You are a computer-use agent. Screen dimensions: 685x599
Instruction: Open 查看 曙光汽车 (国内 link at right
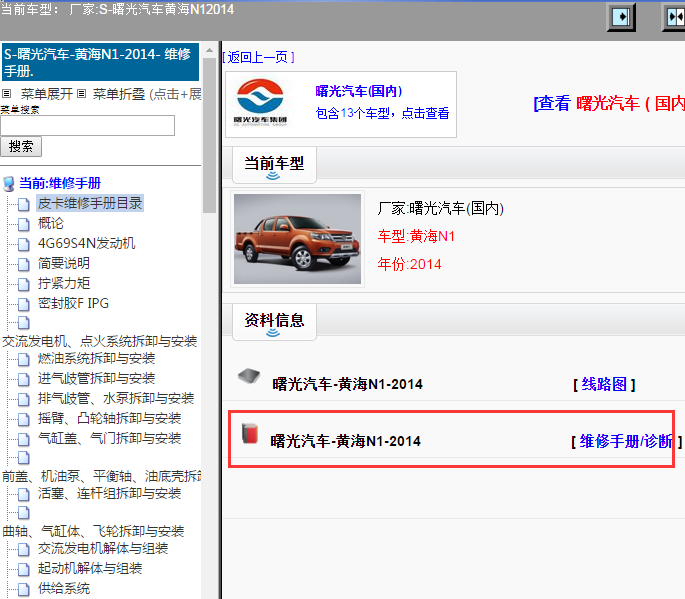click(x=609, y=104)
